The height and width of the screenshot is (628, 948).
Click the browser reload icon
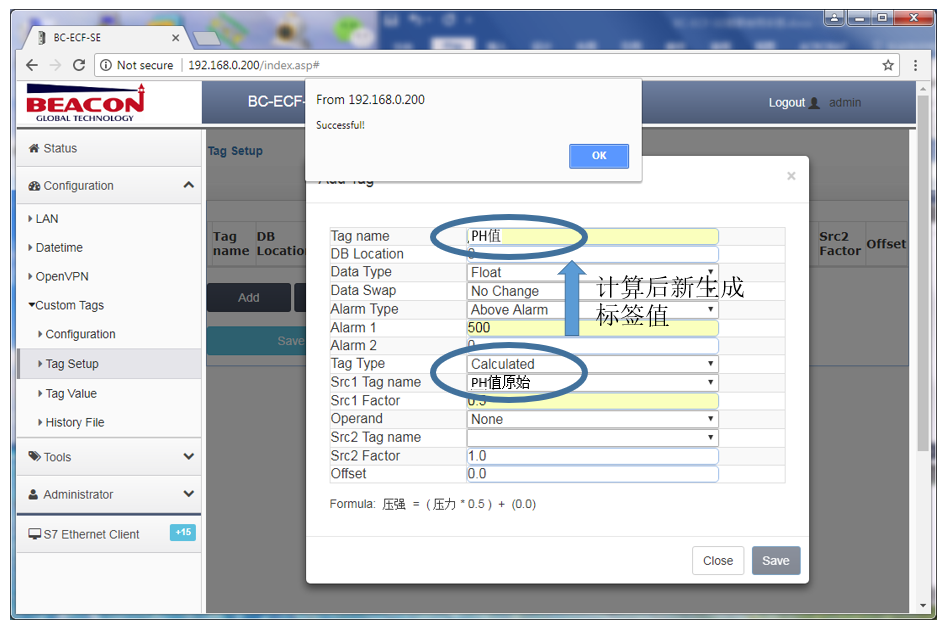coord(79,65)
